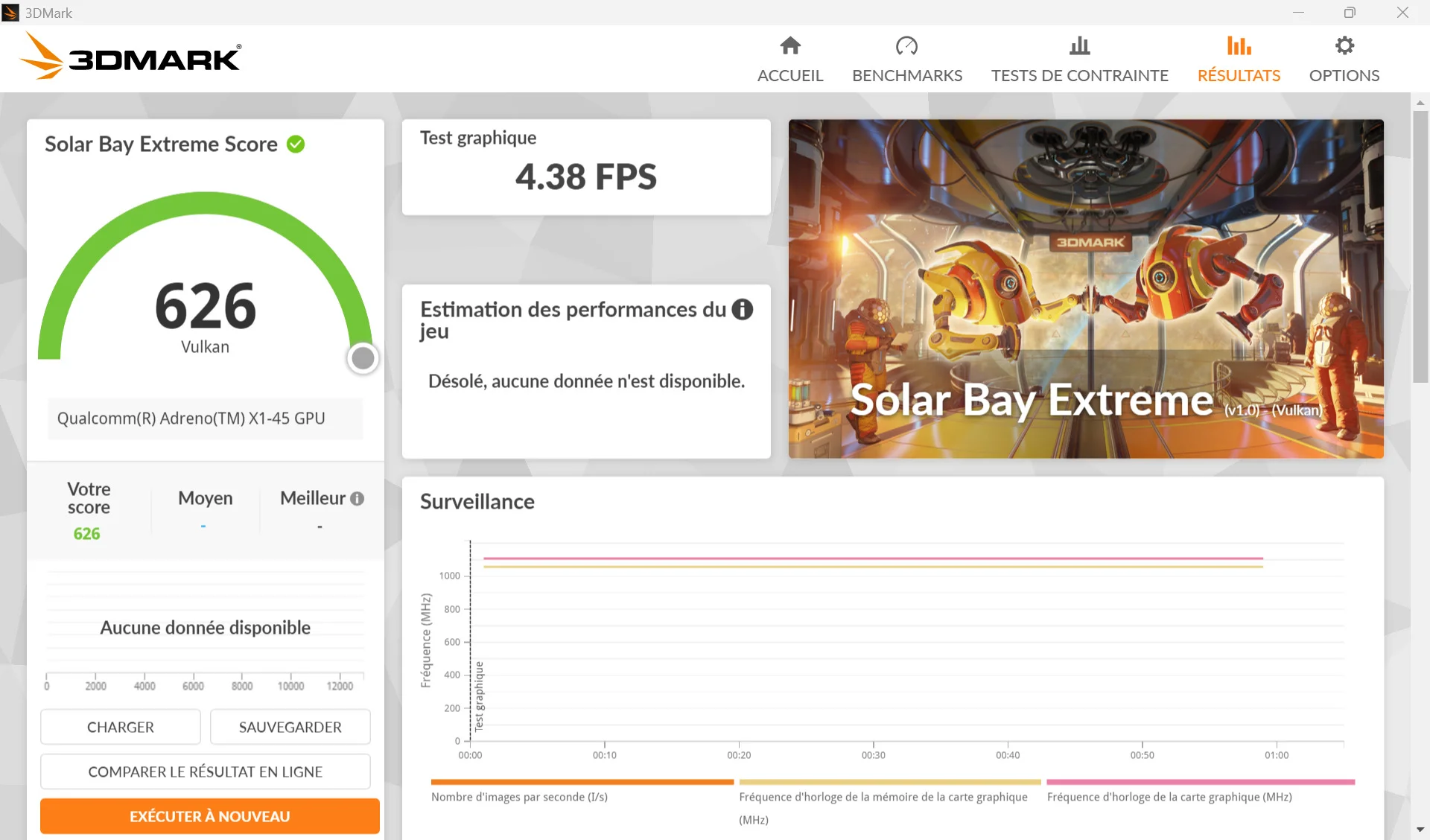Viewport: 1430px width, 840px height.
Task: Switch to the BENCHMARKS tab
Action: pyautogui.click(x=907, y=75)
